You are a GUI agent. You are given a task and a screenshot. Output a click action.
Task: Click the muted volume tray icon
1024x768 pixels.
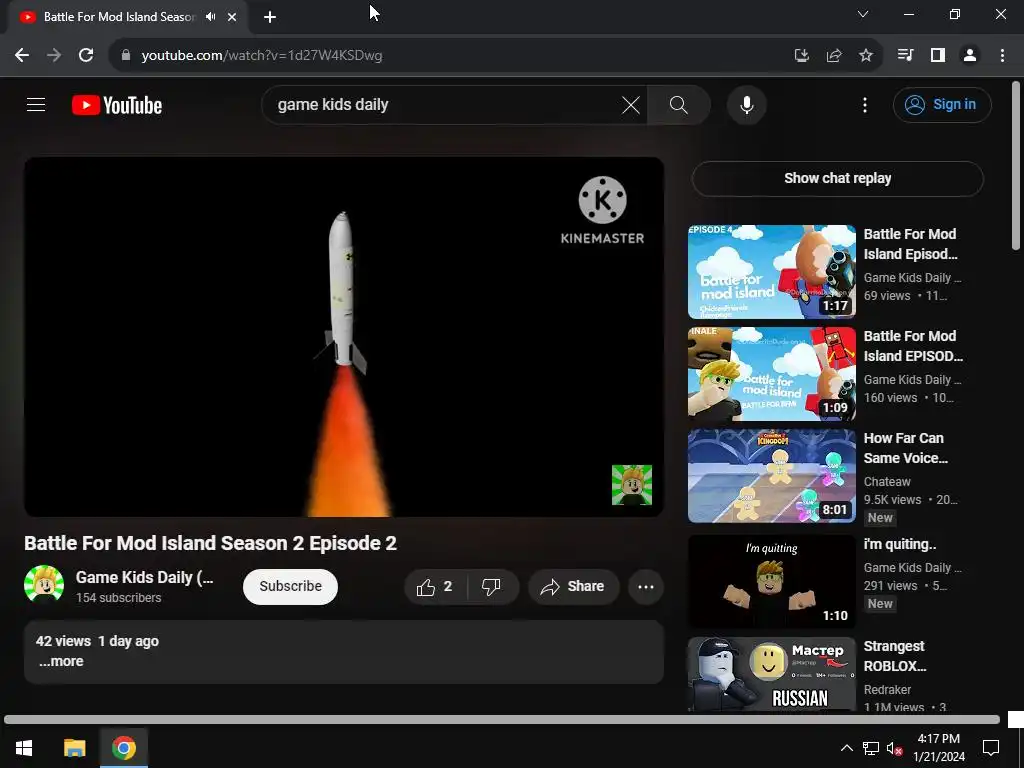894,748
